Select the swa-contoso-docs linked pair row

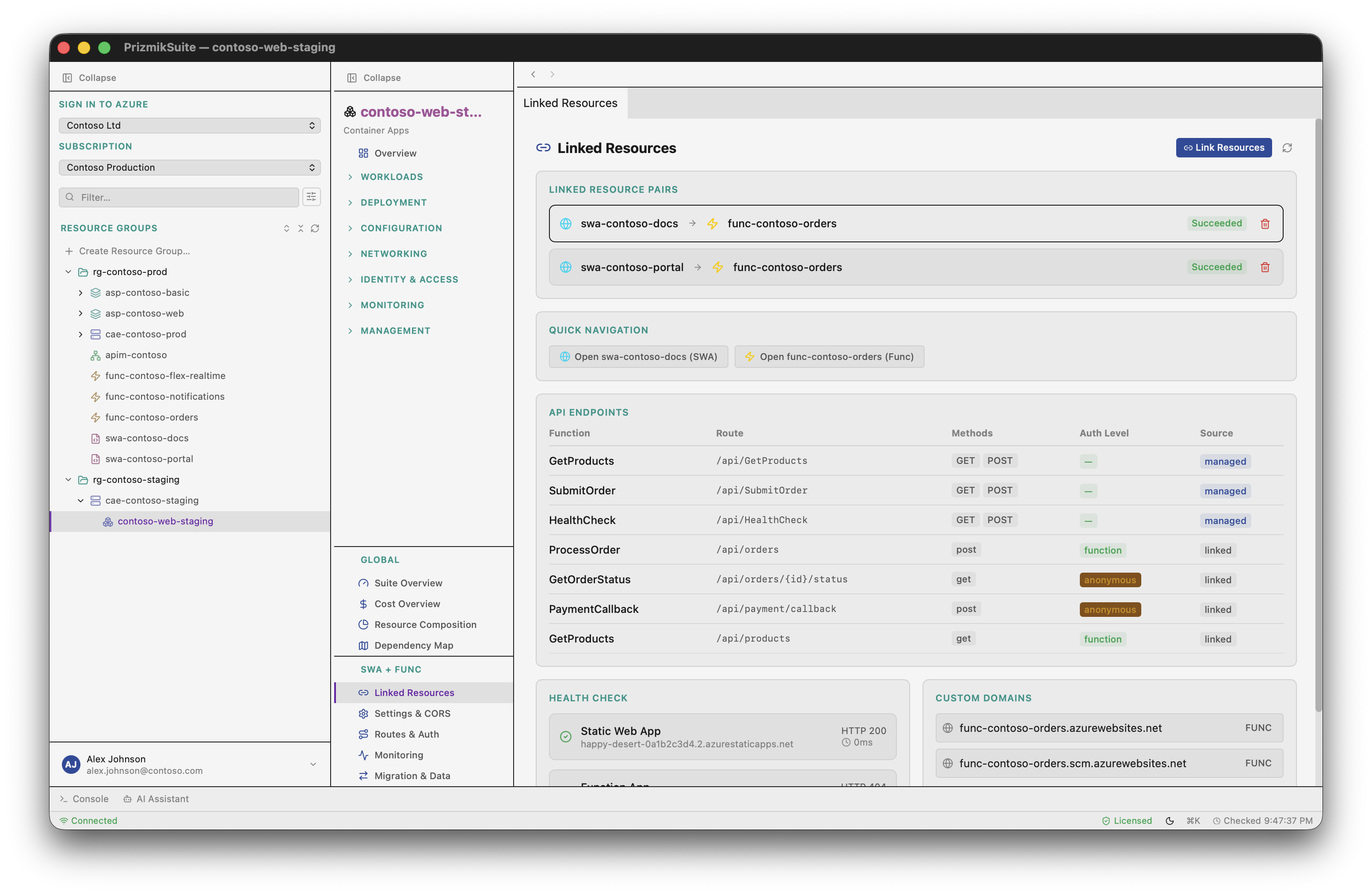(915, 224)
